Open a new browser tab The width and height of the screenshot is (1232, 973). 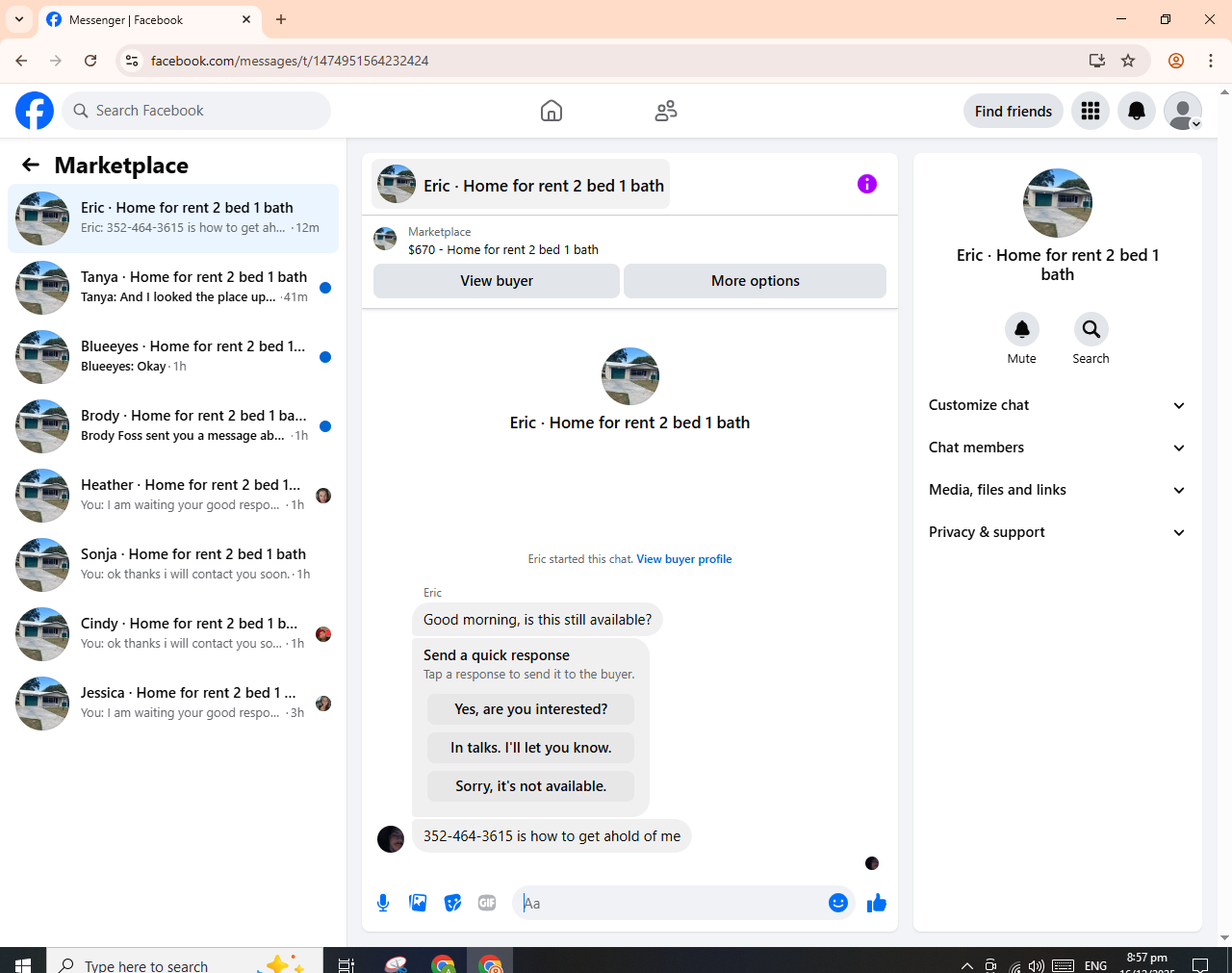[281, 19]
